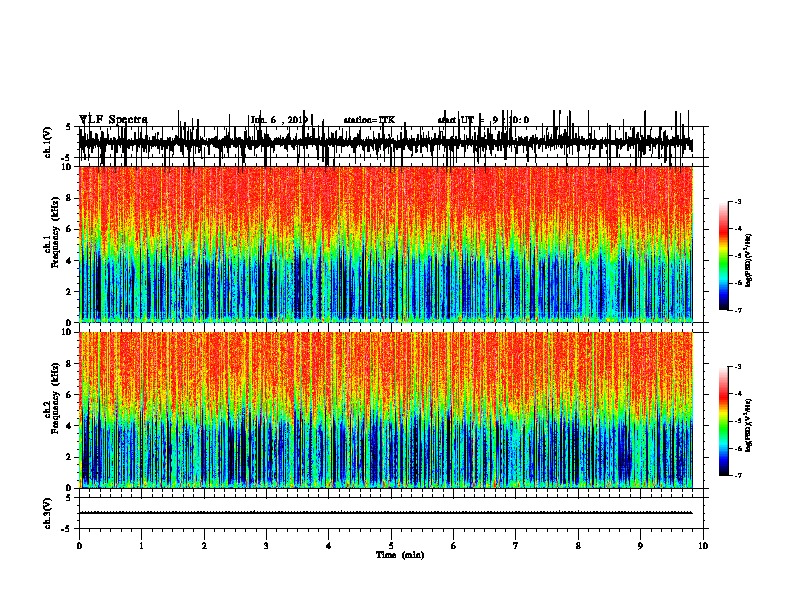Click the time axis tick label "4"
This screenshot has width=792, height=612.
click(329, 546)
